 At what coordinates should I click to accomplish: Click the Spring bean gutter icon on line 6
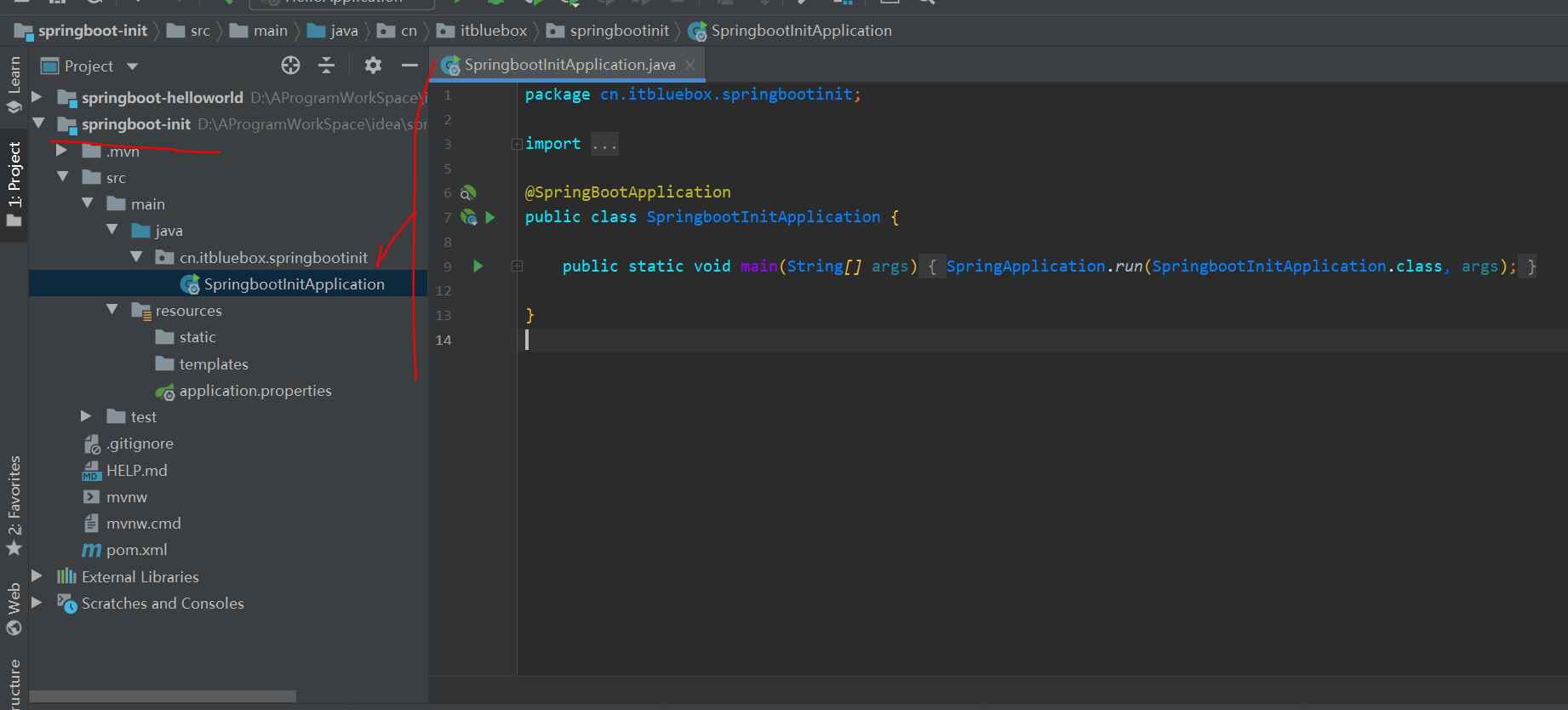(468, 193)
